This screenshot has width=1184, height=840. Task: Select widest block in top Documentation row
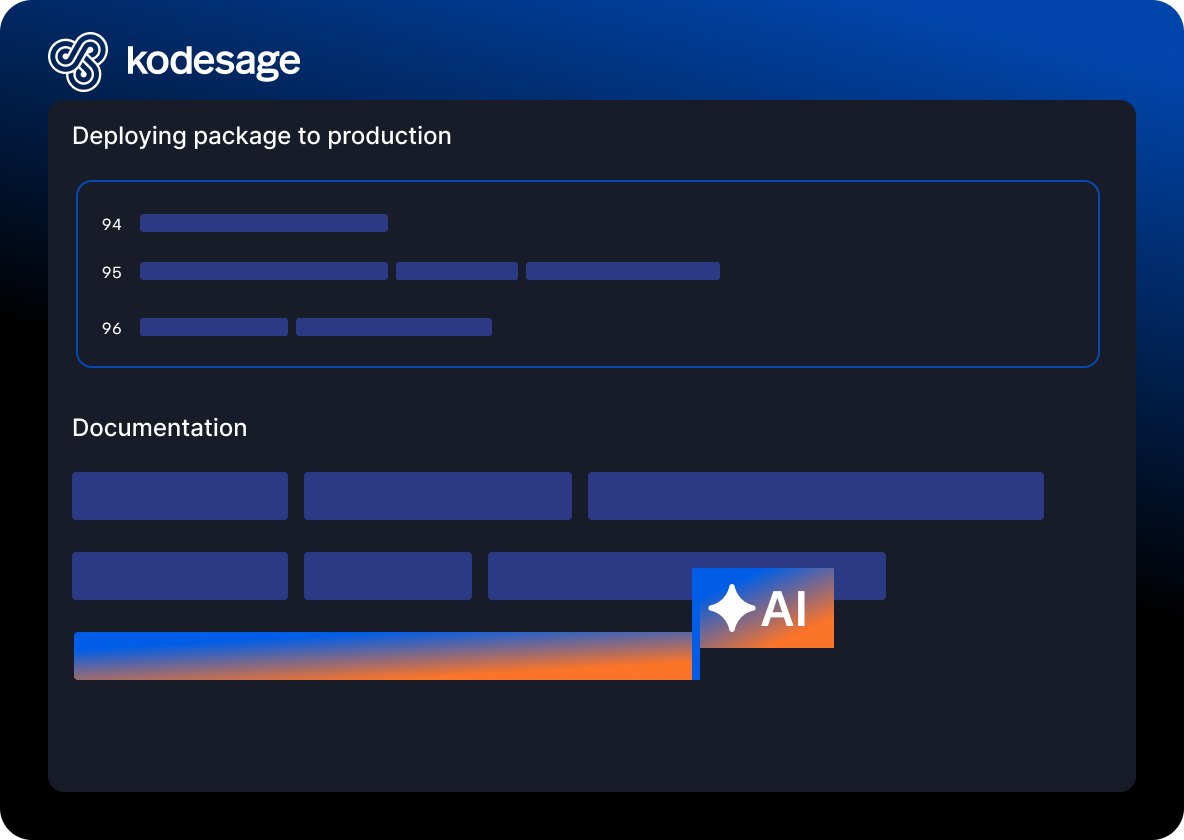pyautogui.click(x=816, y=496)
